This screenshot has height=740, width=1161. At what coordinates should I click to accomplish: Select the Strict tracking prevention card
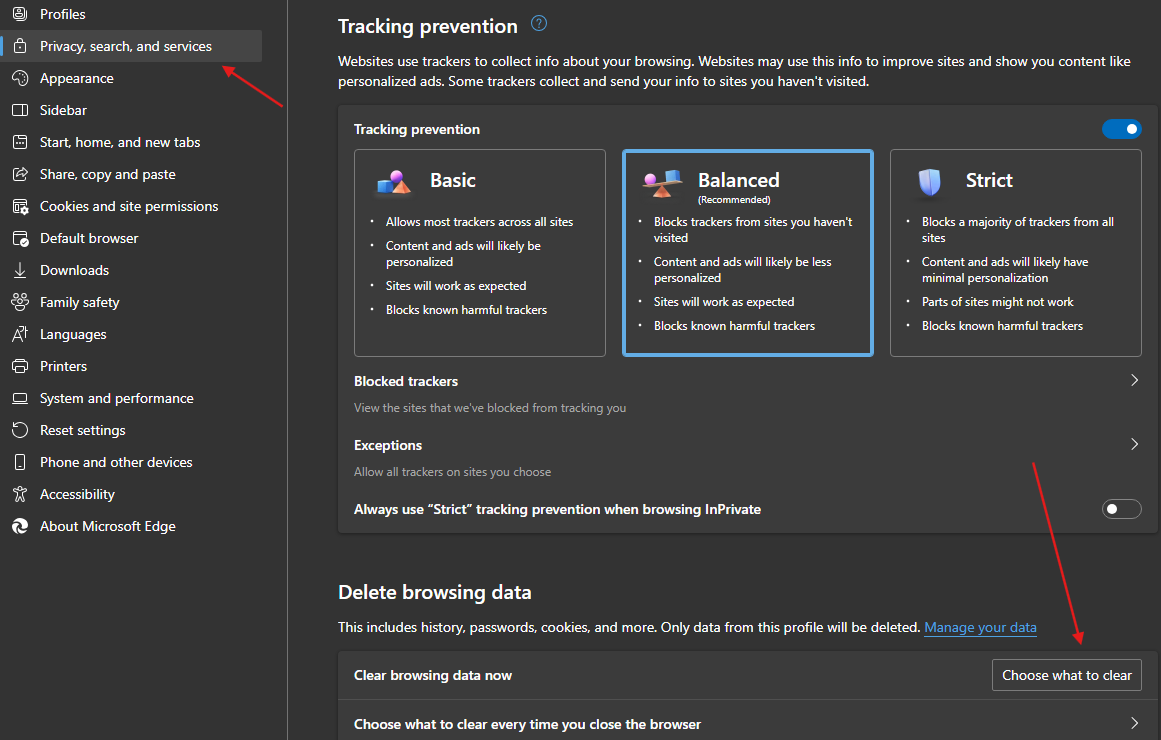point(1016,253)
